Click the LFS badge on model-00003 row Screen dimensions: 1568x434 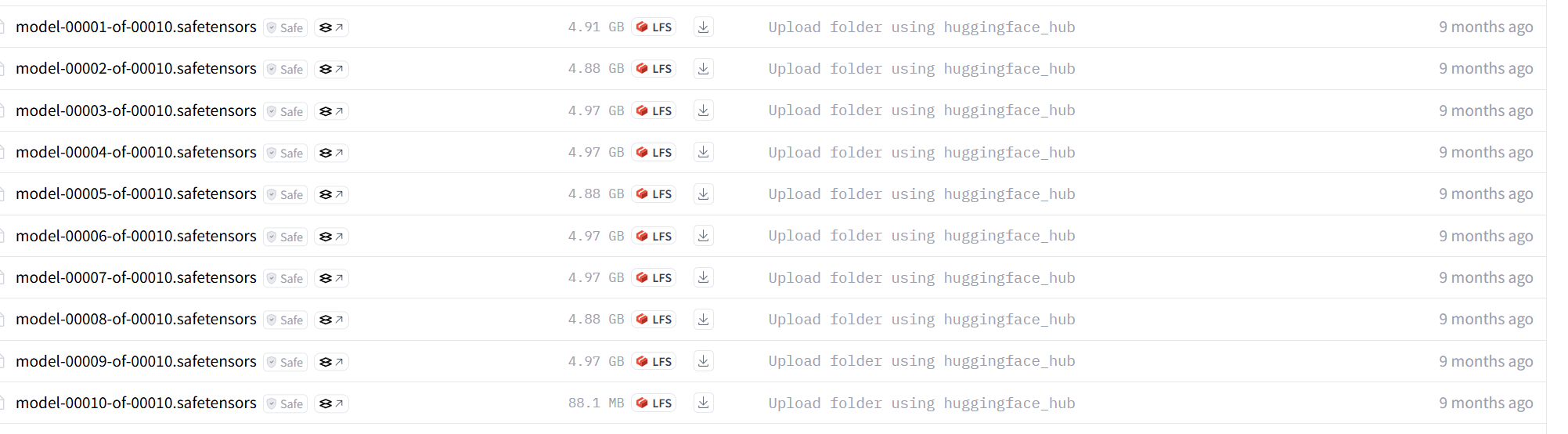[654, 111]
